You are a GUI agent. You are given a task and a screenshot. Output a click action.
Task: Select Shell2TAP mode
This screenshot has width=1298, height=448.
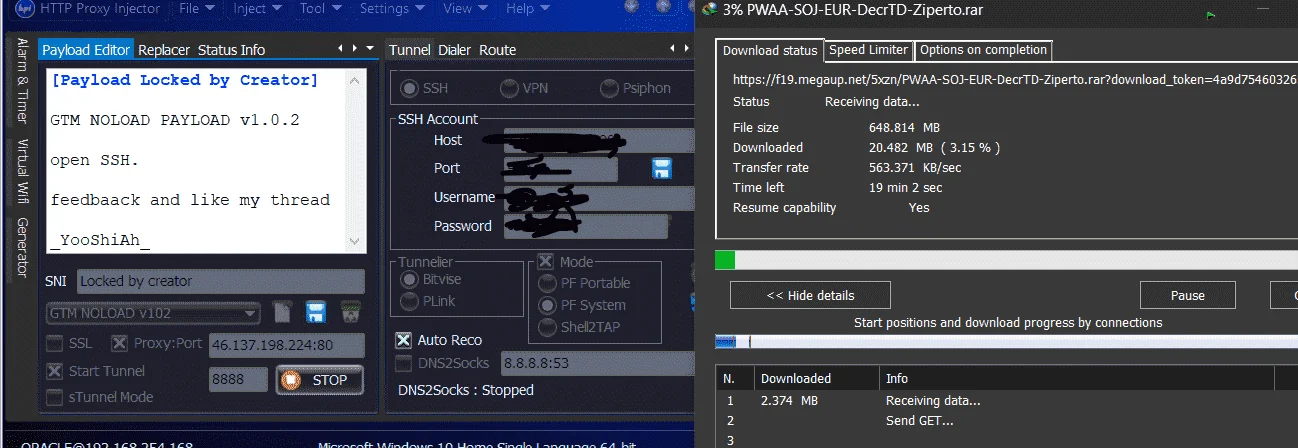pyautogui.click(x=547, y=327)
